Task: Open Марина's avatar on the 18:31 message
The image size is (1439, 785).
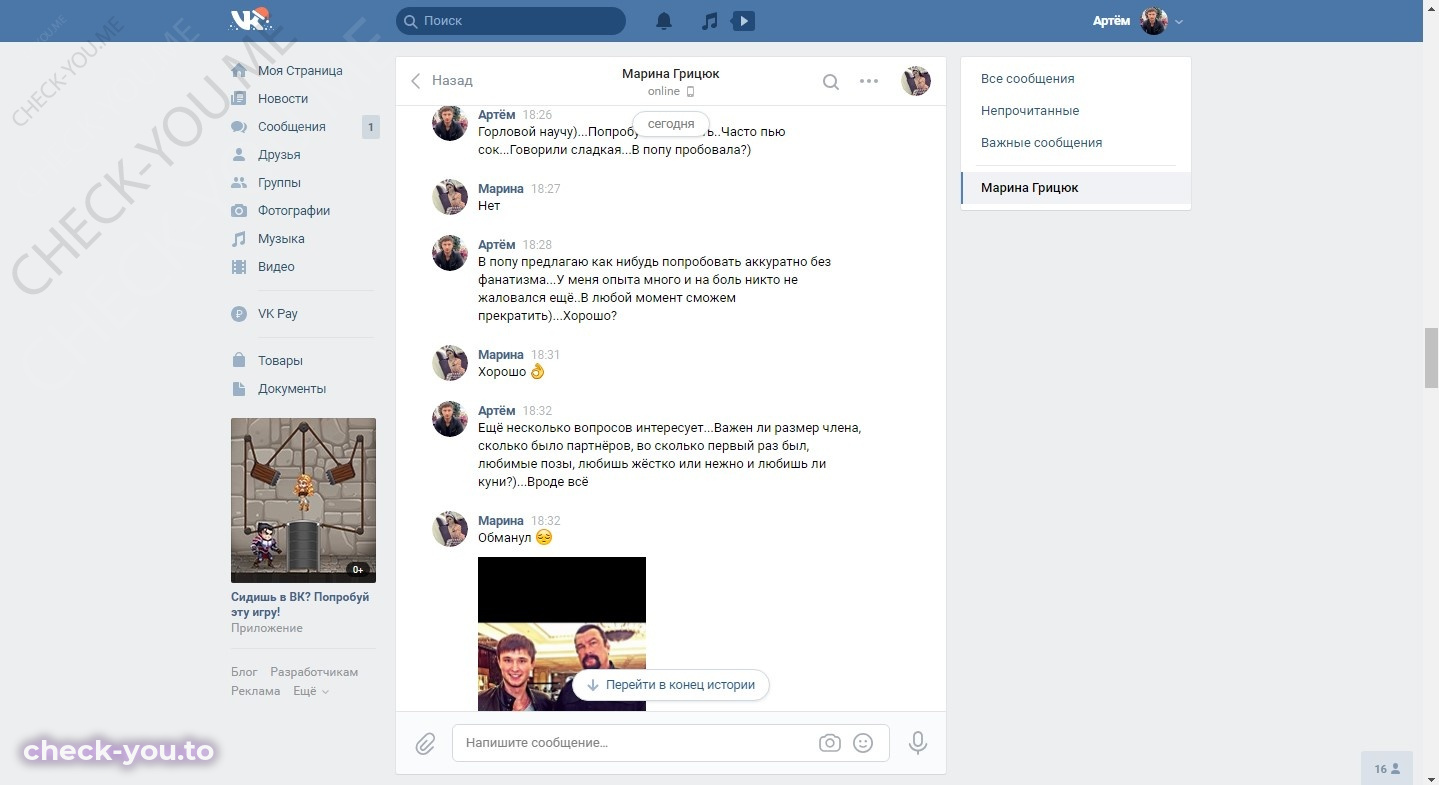Action: (450, 363)
